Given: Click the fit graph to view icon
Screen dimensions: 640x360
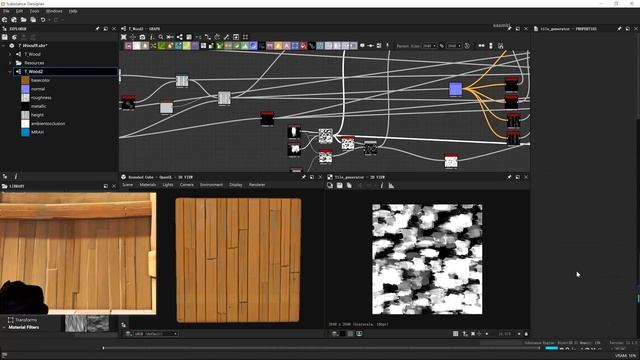Looking at the screenshot, I should [x=124, y=37].
